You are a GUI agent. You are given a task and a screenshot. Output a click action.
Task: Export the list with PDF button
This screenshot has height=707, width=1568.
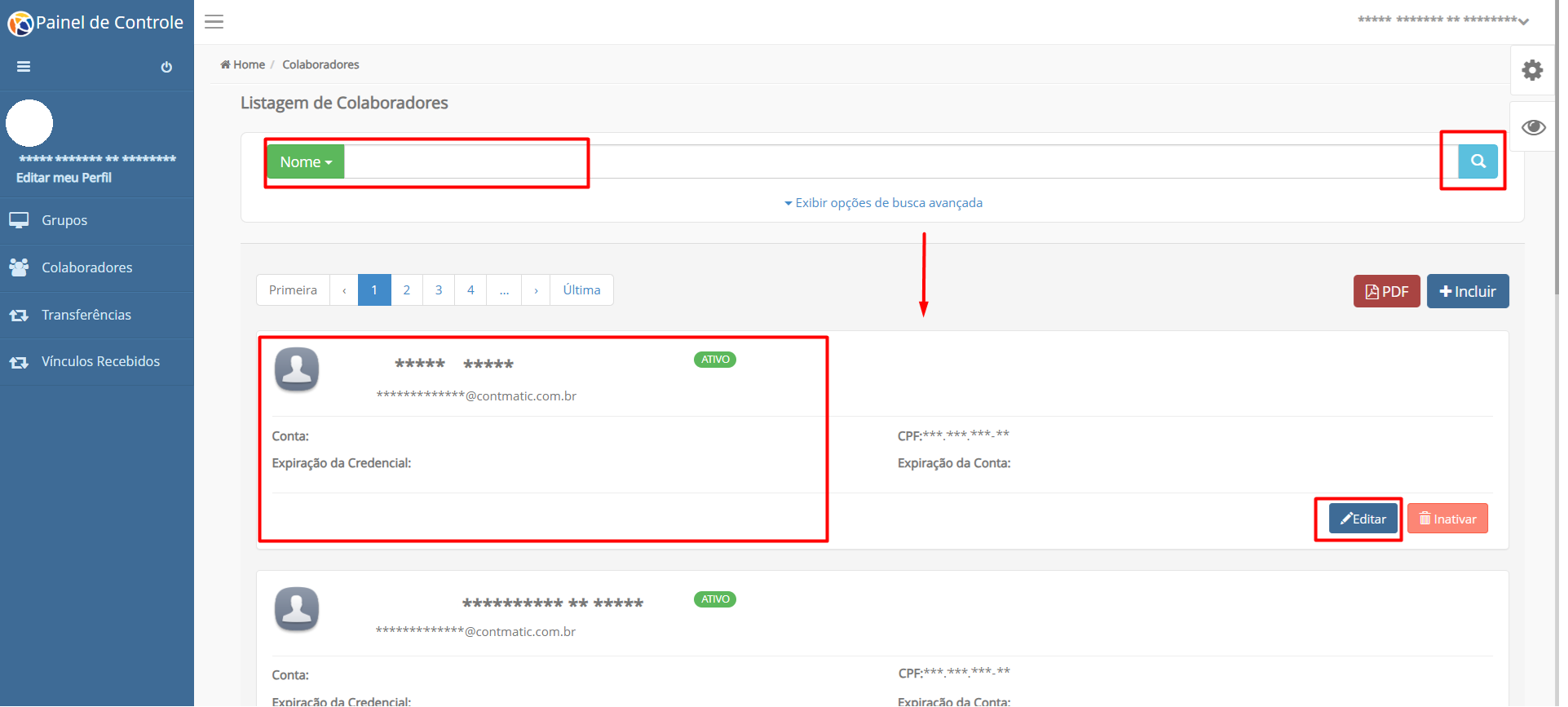tap(1386, 291)
